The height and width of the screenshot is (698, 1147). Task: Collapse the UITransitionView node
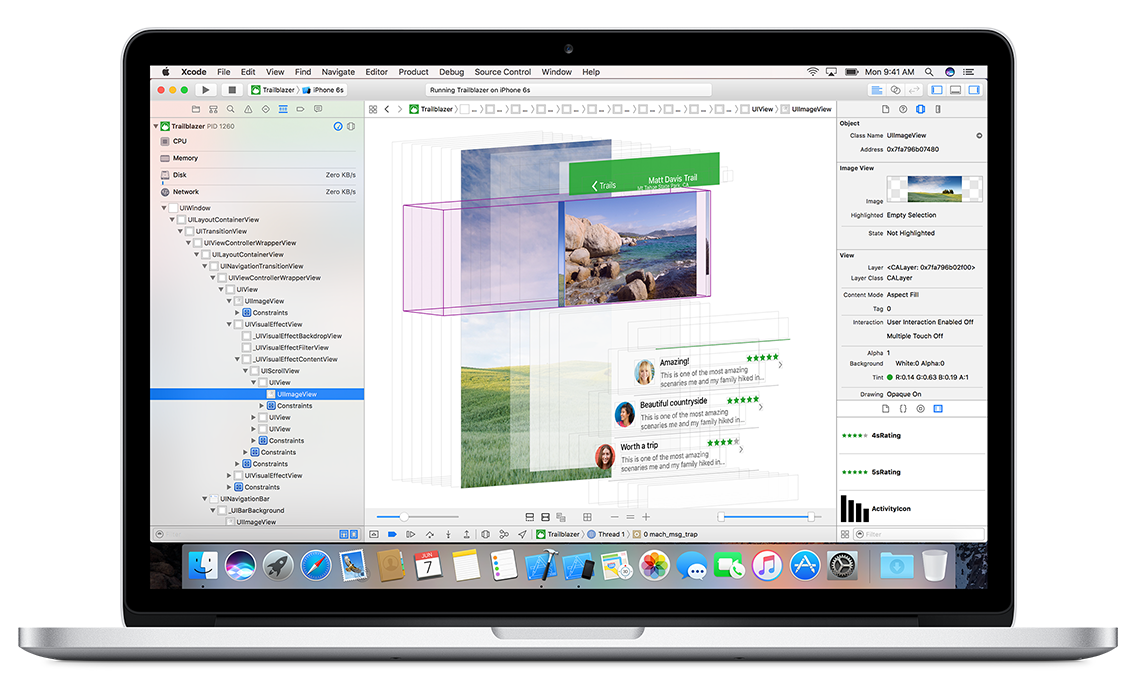click(x=180, y=231)
